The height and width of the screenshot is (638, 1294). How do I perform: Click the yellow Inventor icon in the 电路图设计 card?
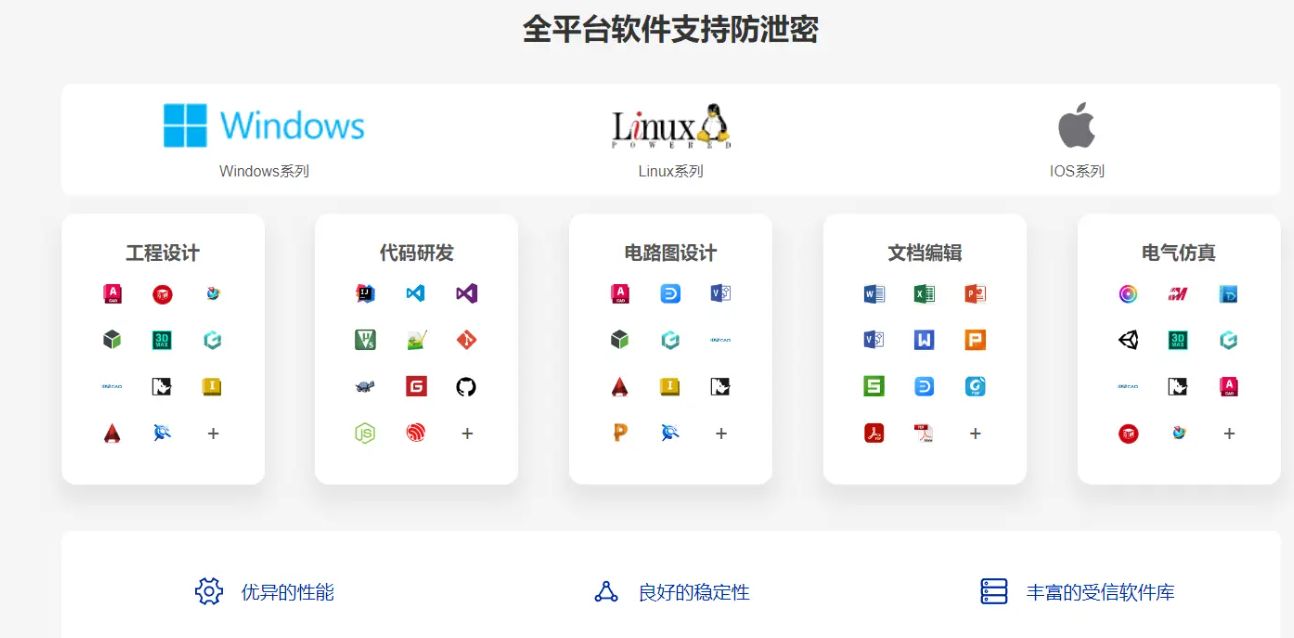tap(670, 386)
